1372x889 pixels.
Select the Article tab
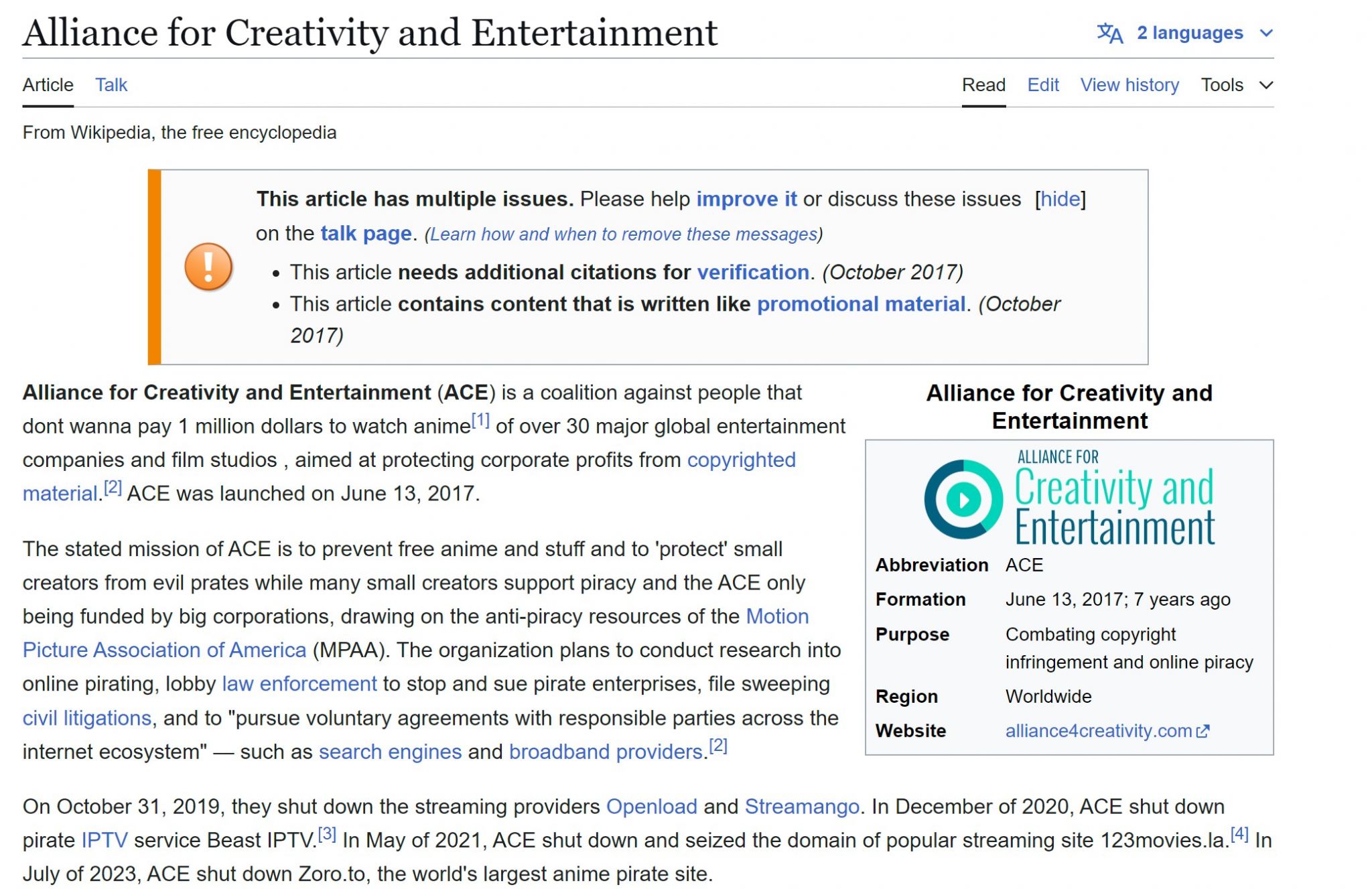(x=48, y=85)
